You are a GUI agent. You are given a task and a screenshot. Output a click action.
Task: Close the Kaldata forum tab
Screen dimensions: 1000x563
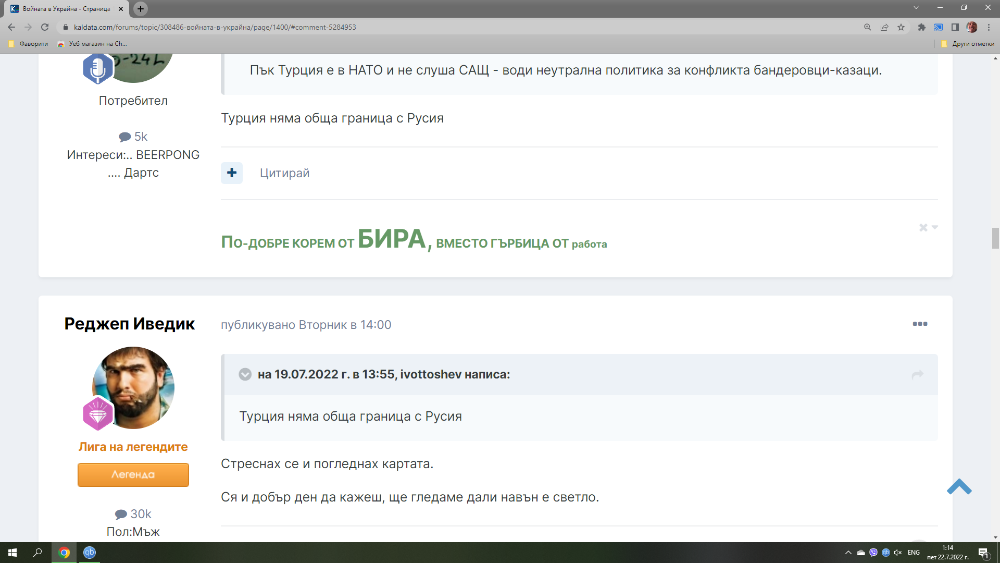[121, 9]
